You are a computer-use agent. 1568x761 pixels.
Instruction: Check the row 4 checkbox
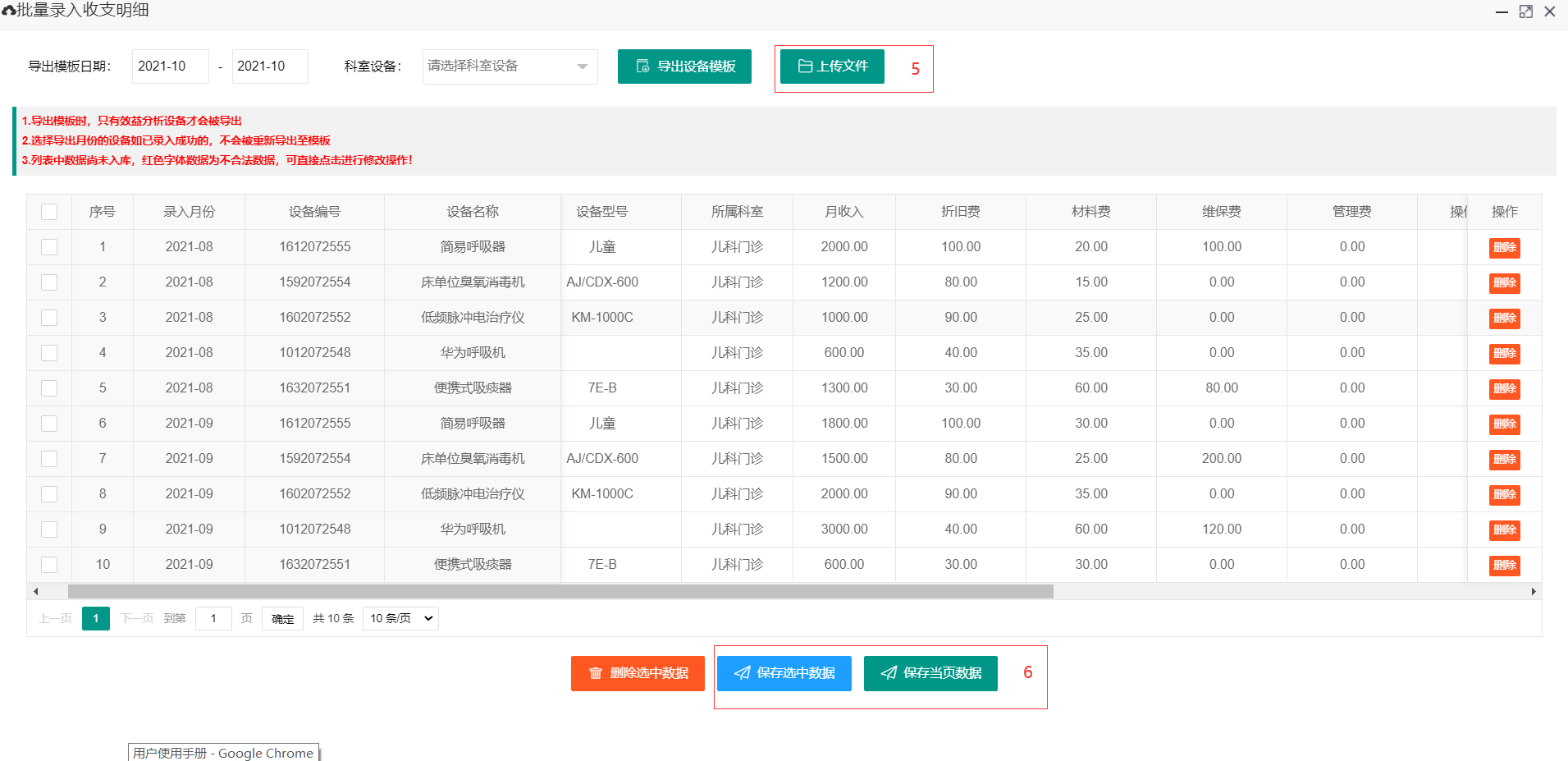(x=49, y=353)
